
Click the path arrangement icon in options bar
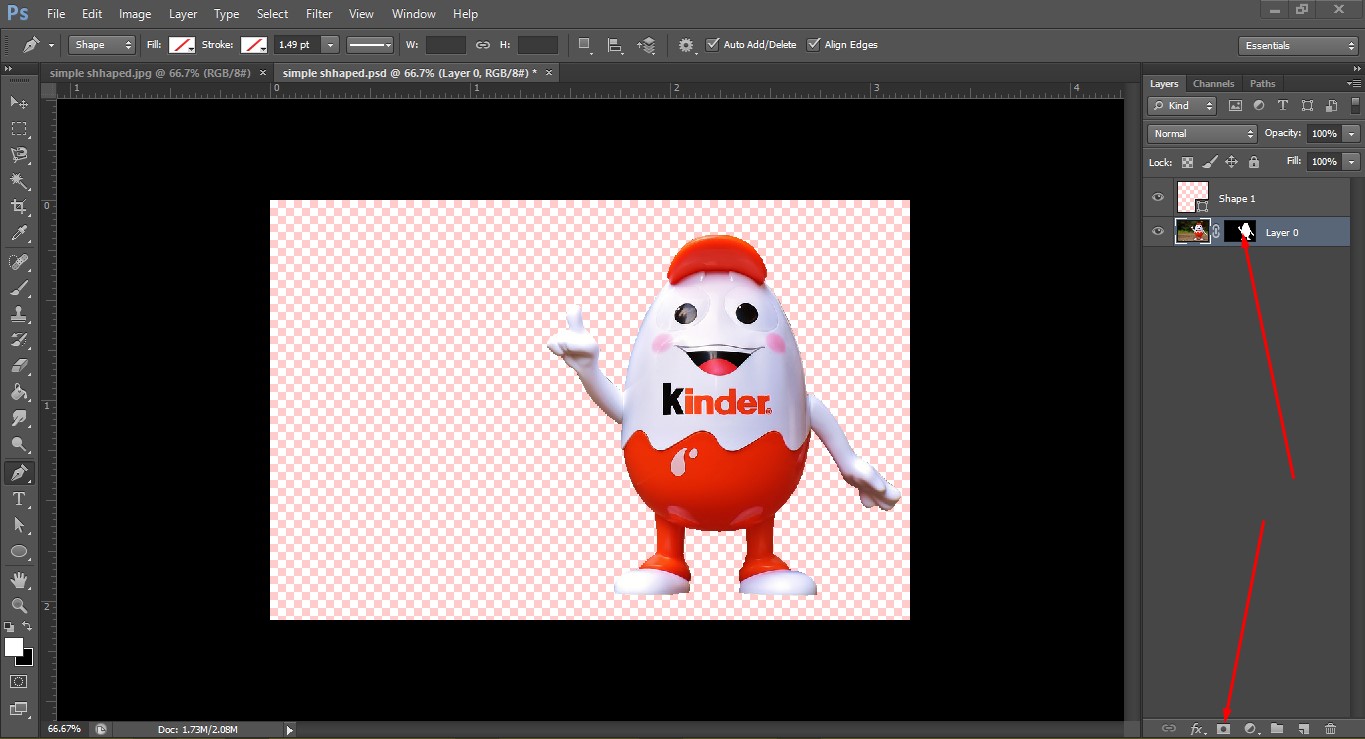click(x=647, y=45)
